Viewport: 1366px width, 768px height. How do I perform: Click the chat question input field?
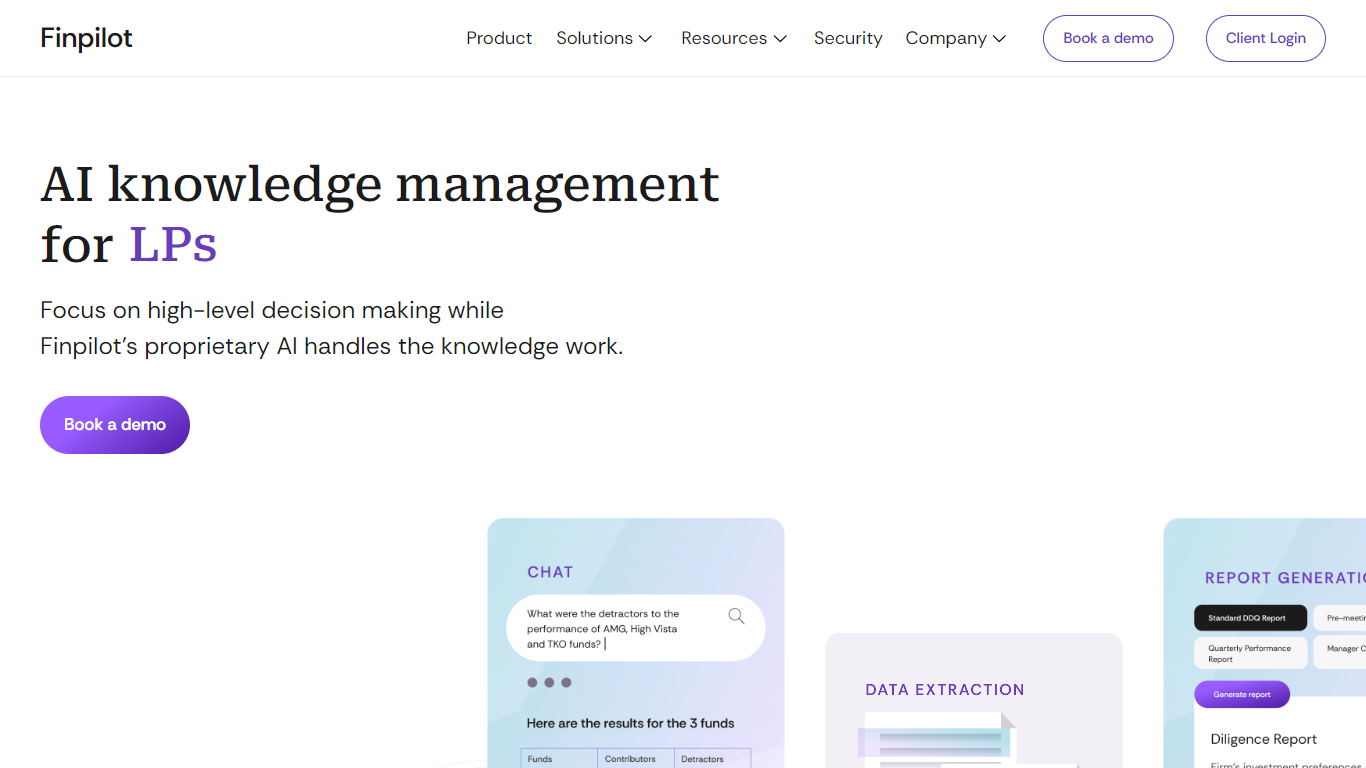[636, 629]
